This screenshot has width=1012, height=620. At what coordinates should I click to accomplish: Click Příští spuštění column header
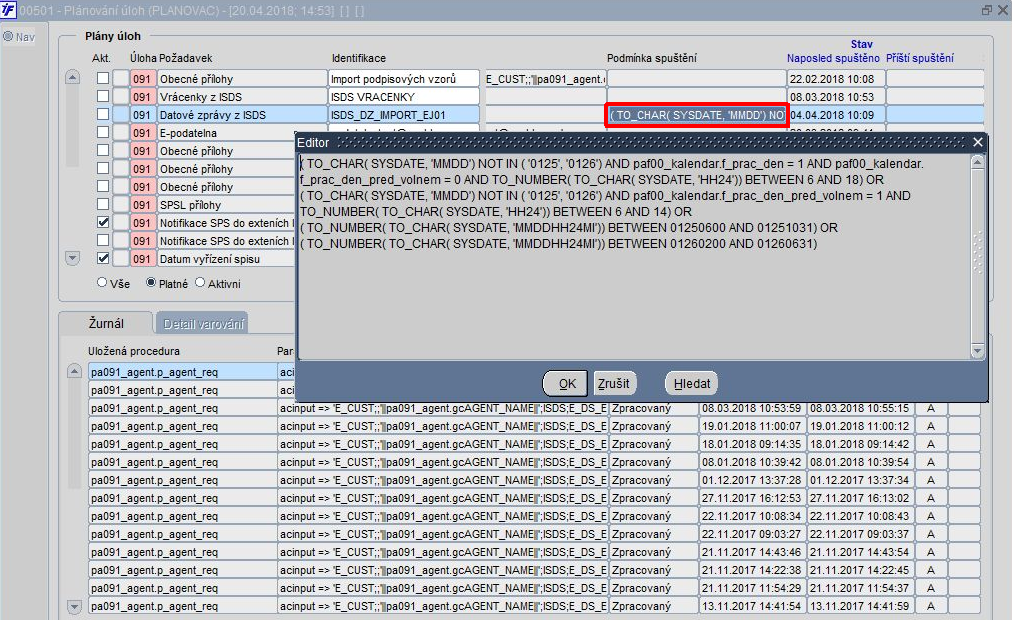point(919,58)
